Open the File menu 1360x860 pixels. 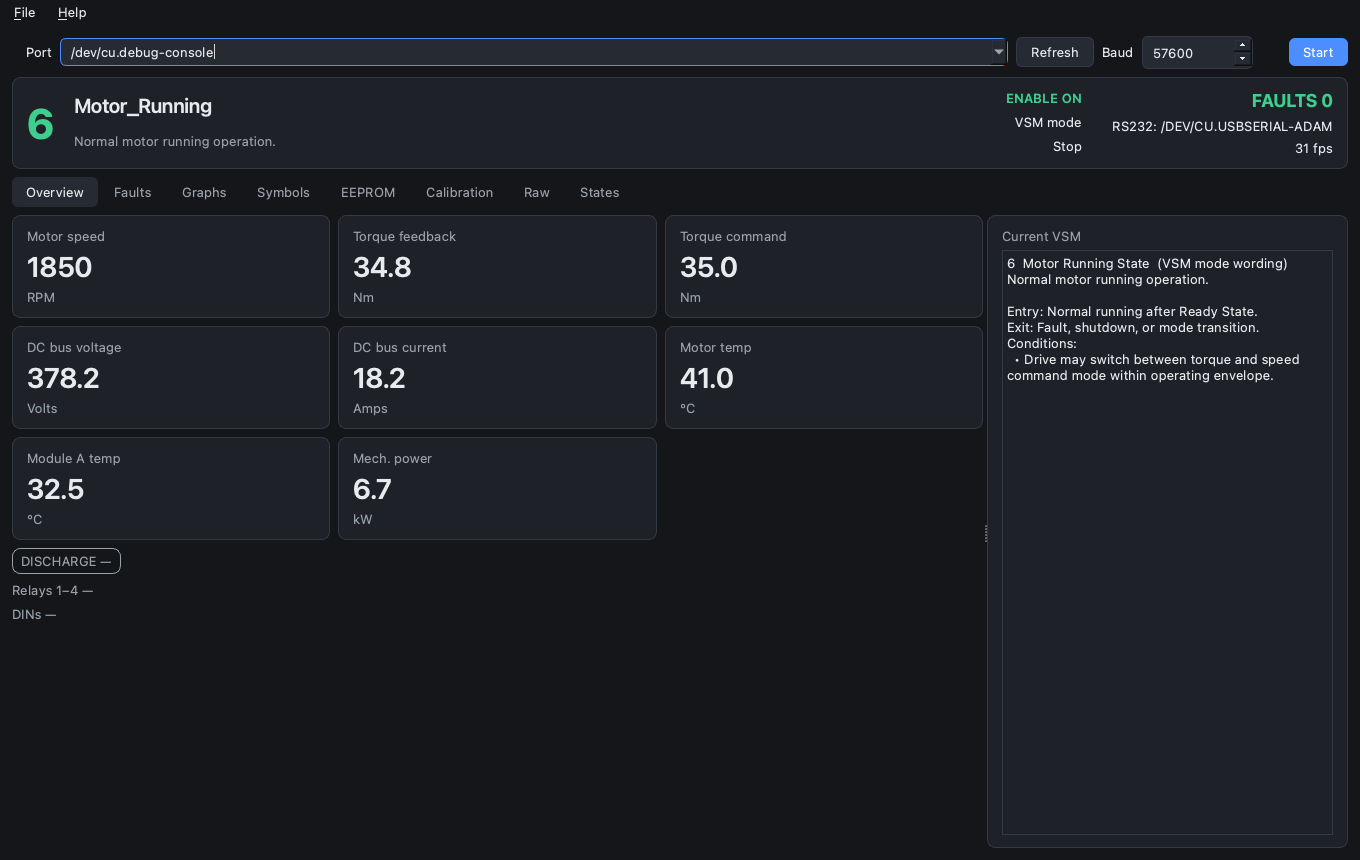click(x=24, y=12)
